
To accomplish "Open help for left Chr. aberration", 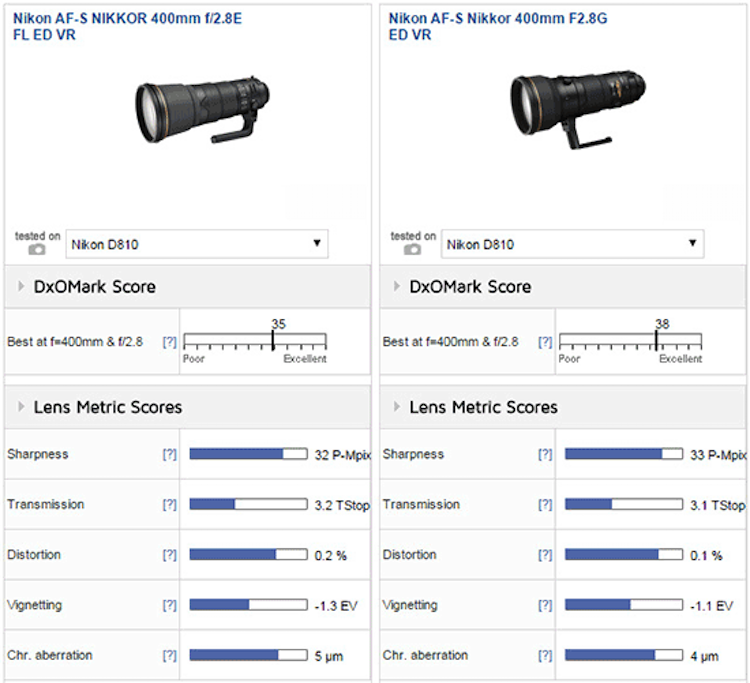I will (170, 655).
